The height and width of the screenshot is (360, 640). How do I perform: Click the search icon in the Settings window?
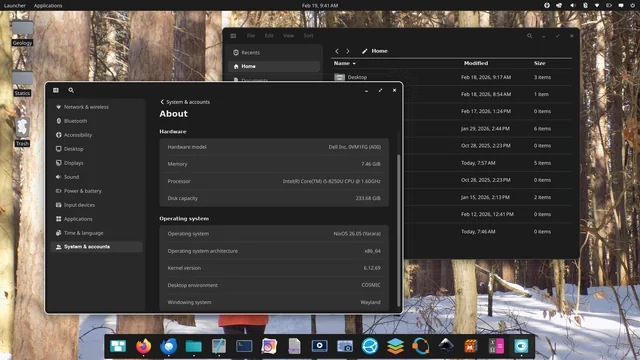(x=71, y=90)
